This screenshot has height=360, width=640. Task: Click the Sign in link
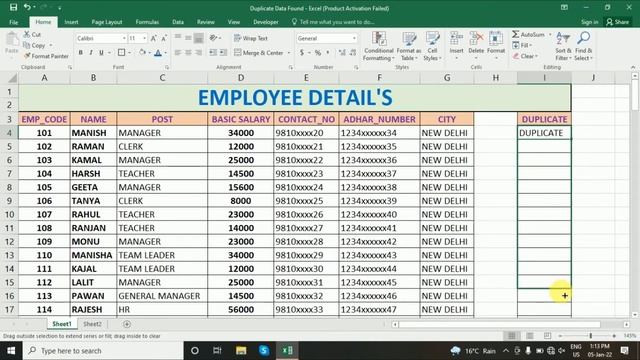pos(589,22)
